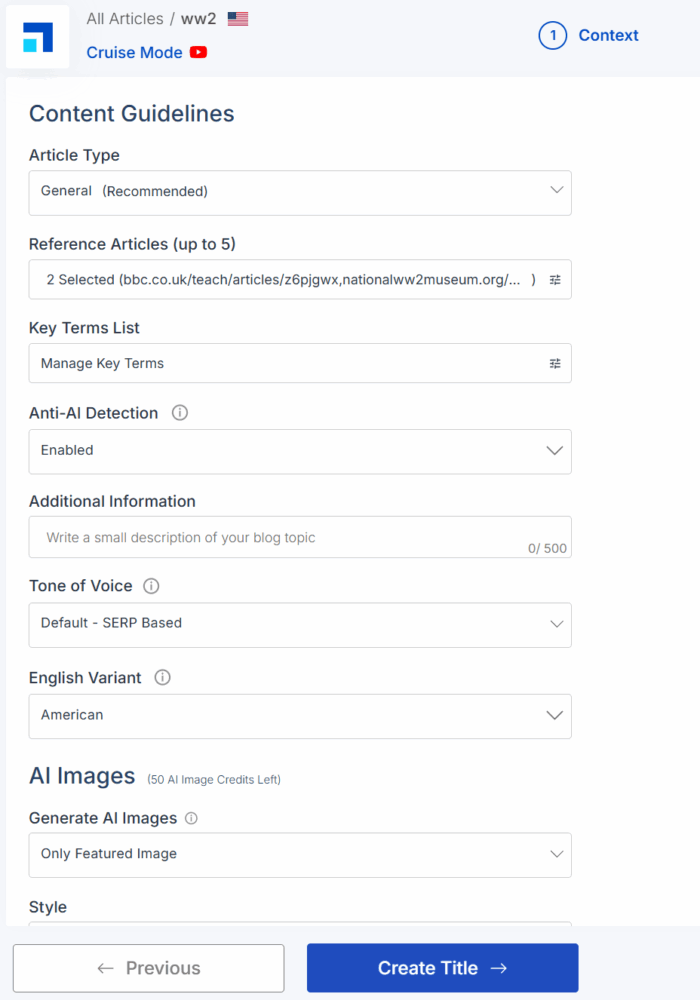Open the Anti-AI Detection Enabled dropdown
This screenshot has height=1000, width=700.
coord(299,451)
